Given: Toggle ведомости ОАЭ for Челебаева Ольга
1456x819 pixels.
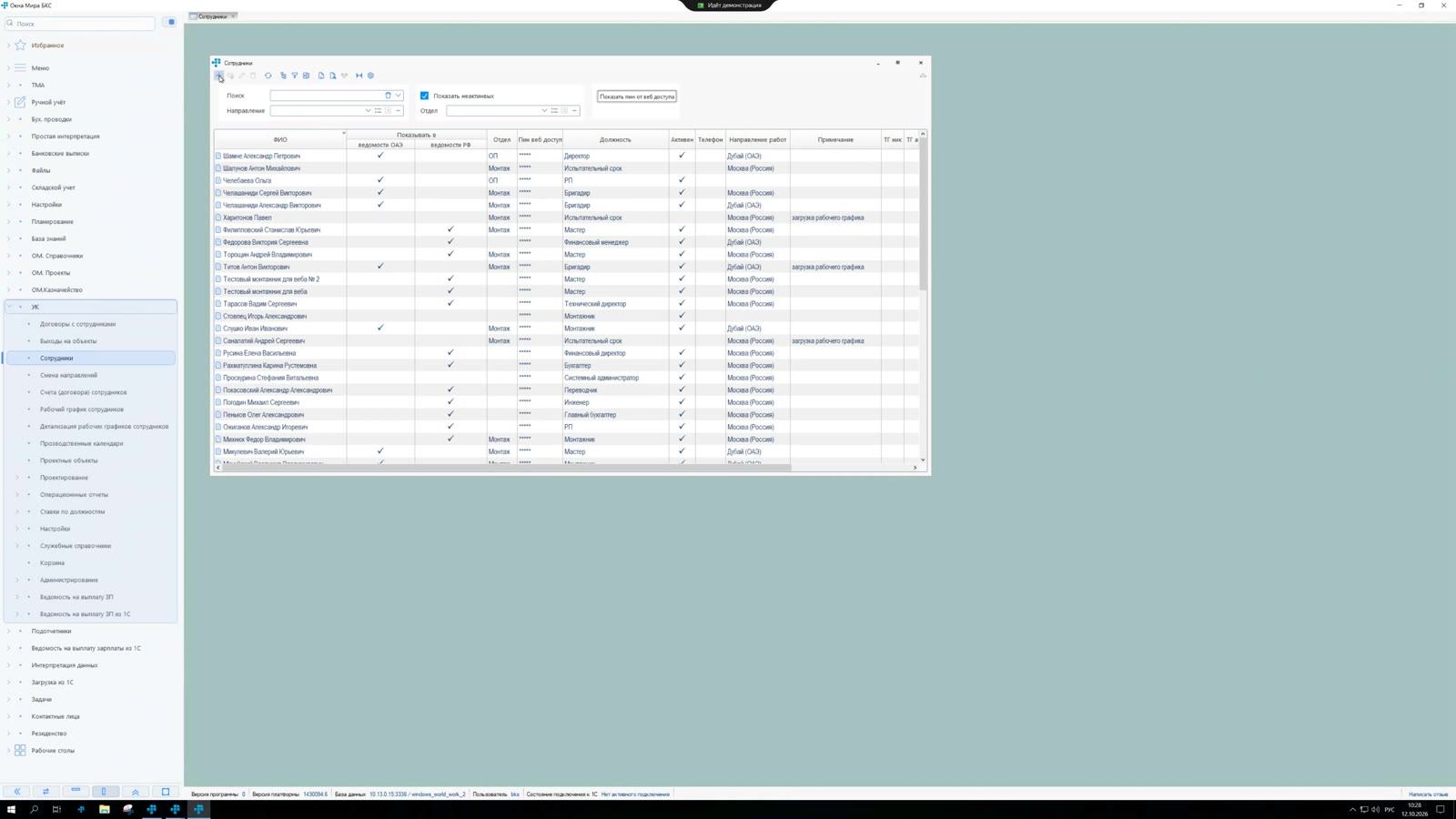Looking at the screenshot, I should click(380, 180).
